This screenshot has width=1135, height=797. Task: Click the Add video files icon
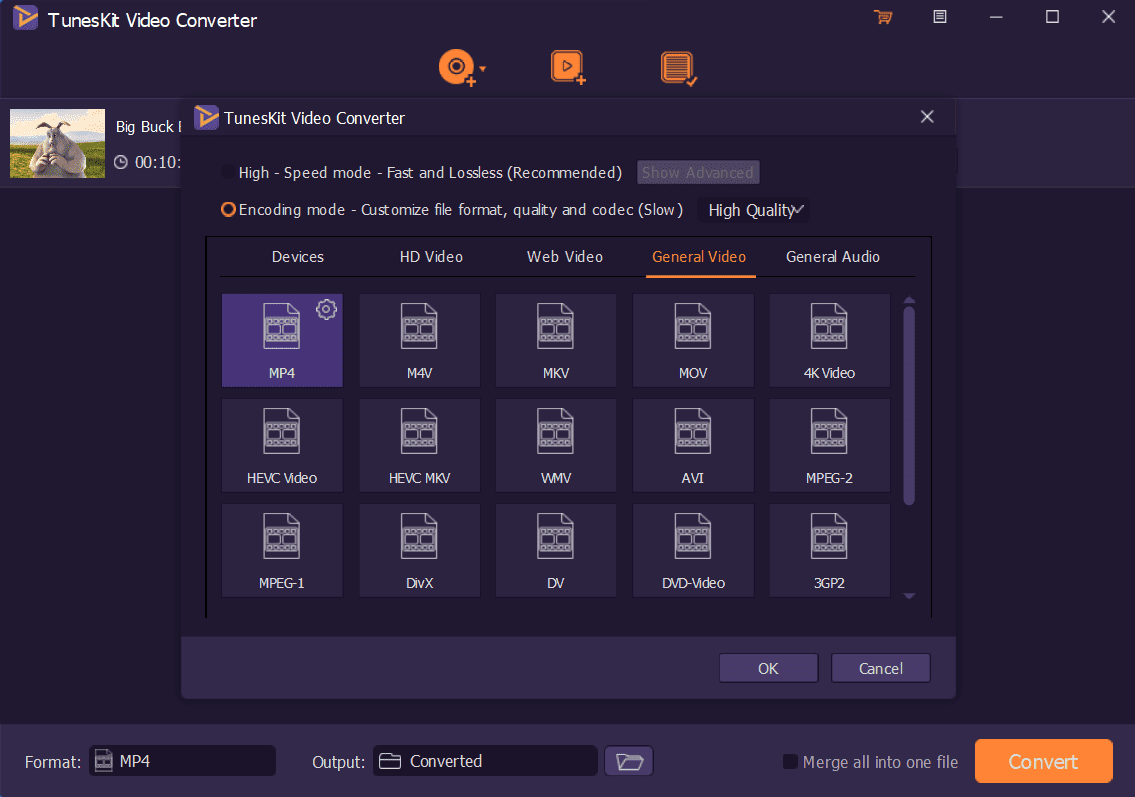[568, 67]
